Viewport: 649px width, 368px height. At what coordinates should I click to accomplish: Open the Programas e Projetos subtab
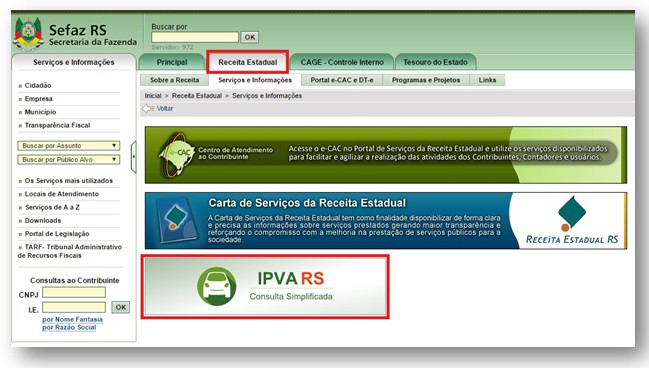(x=426, y=80)
